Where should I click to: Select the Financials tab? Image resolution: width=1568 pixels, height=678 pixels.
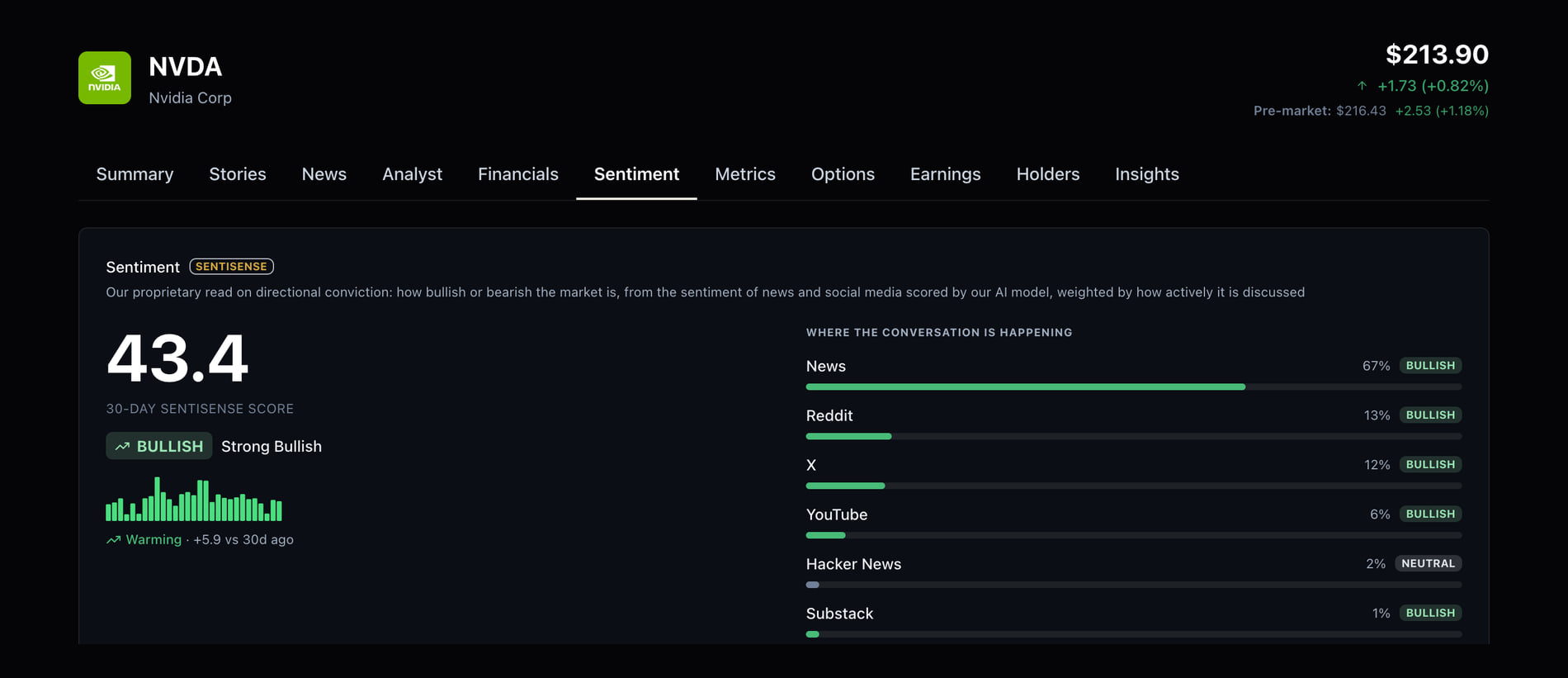click(518, 174)
